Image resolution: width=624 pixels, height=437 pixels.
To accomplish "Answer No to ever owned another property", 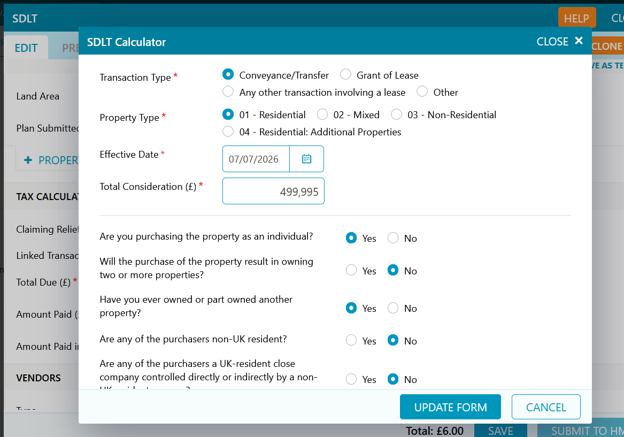I will click(x=393, y=308).
